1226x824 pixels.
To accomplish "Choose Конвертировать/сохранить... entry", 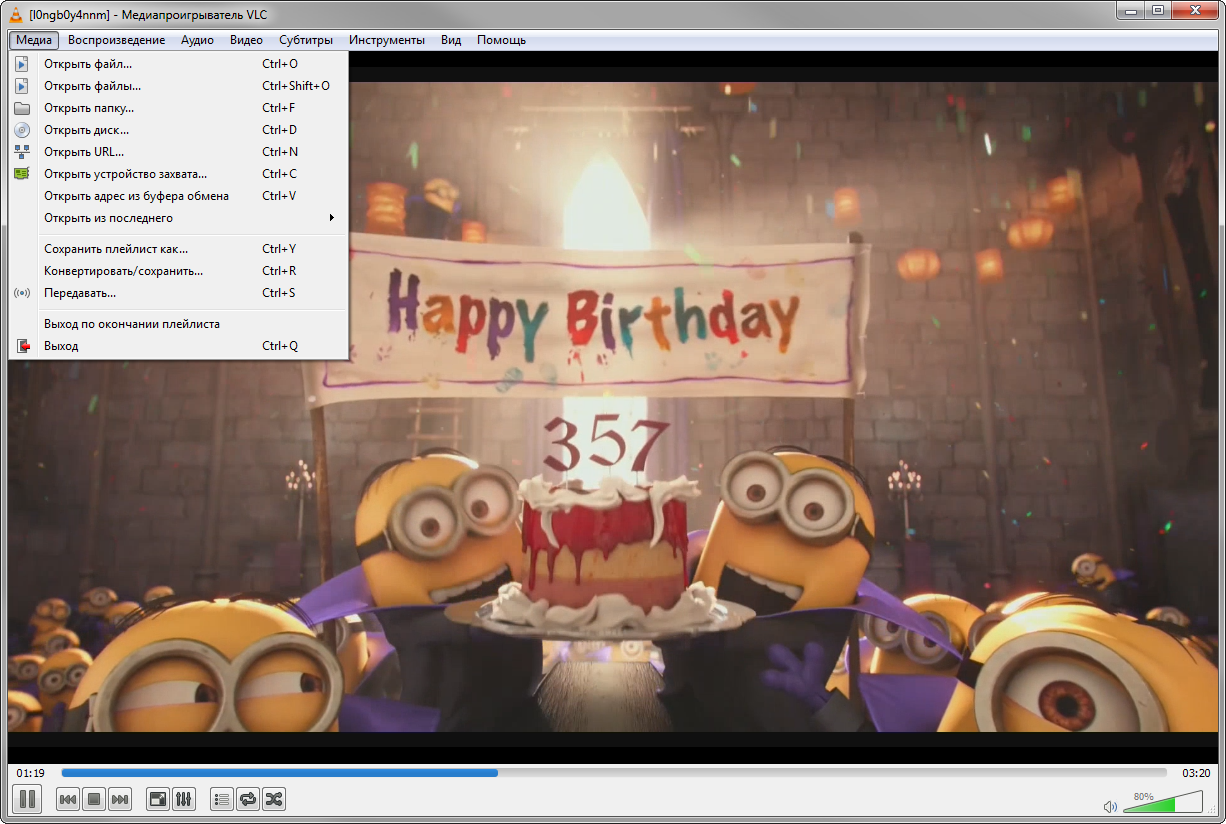I will pyautogui.click(x=178, y=271).
